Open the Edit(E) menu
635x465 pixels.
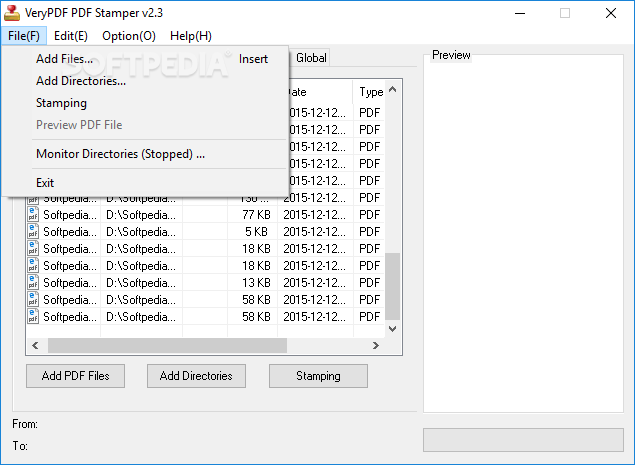[x=71, y=36]
